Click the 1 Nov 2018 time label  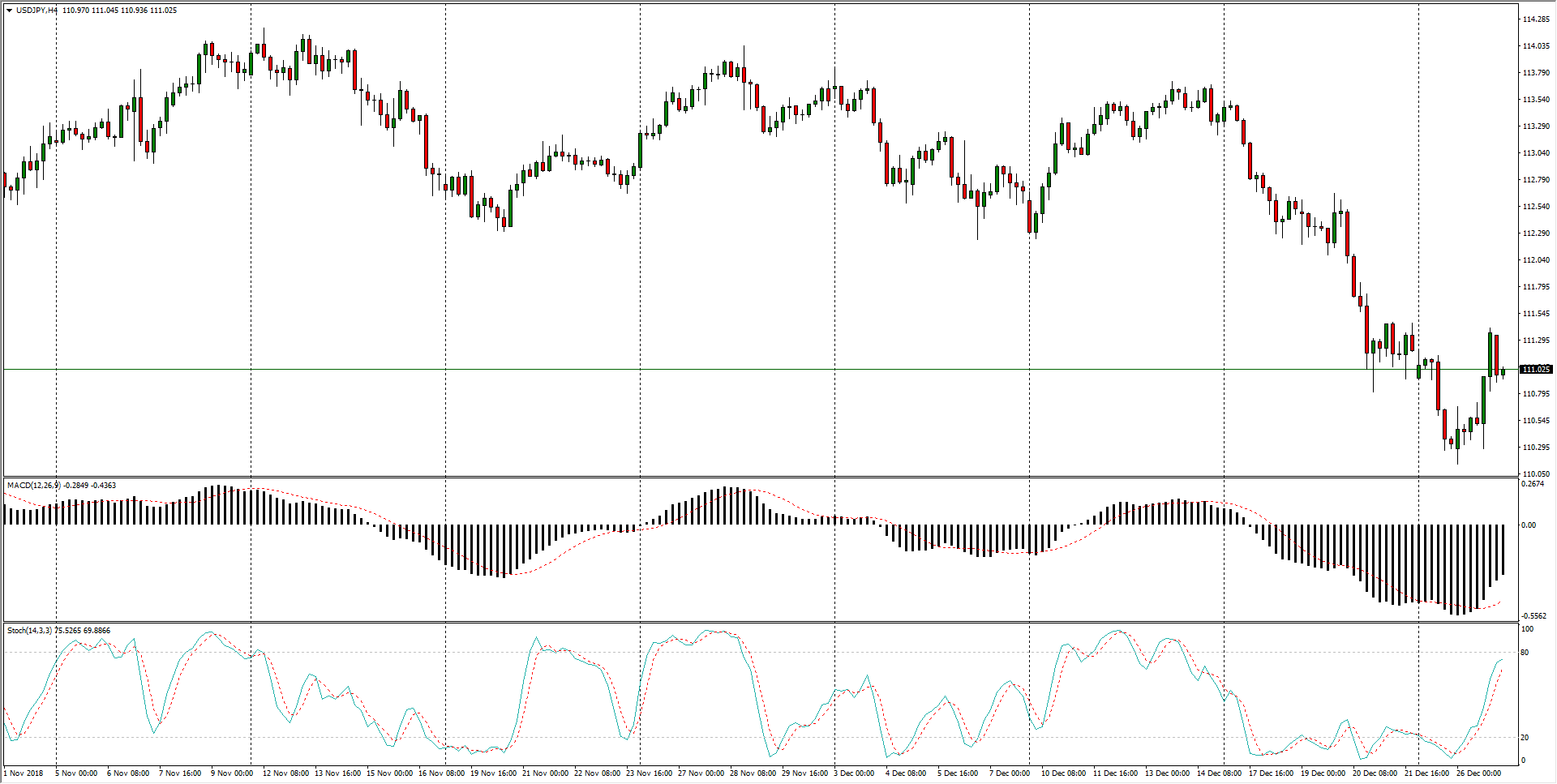coord(24,773)
